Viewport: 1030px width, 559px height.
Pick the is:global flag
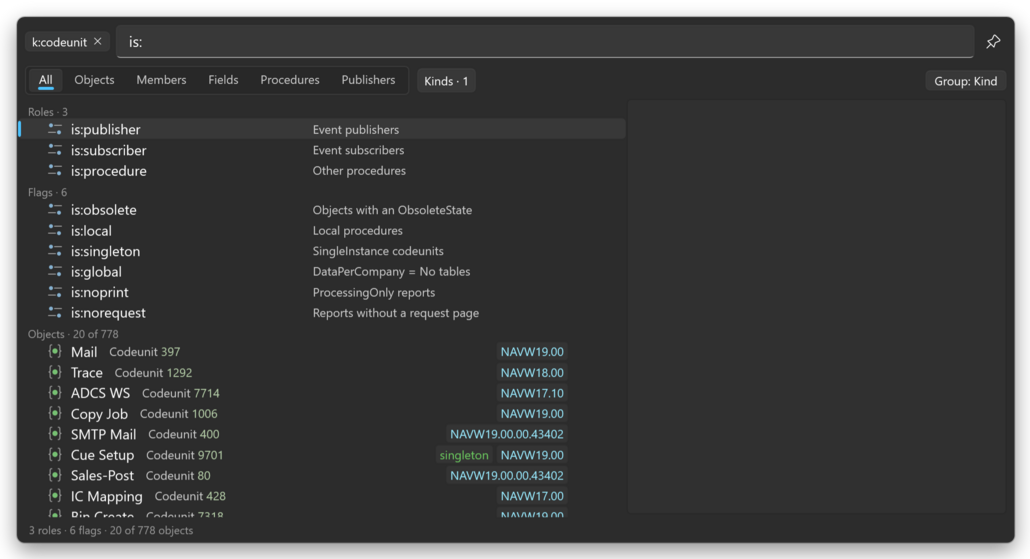(x=323, y=271)
